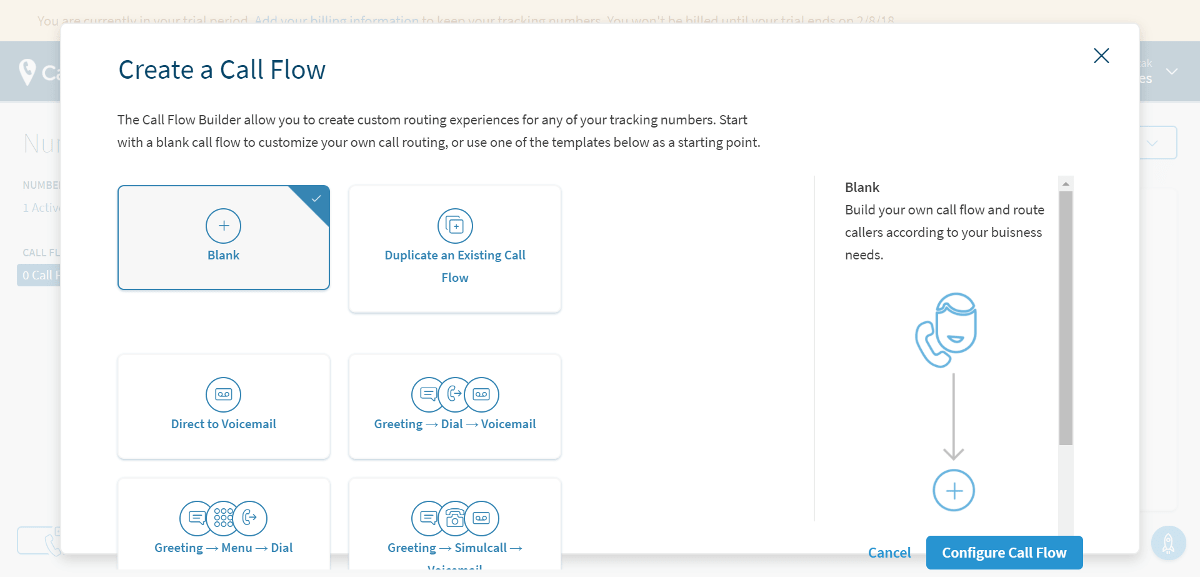Click the plus icon on Blank card
The height and width of the screenshot is (577, 1200).
pos(224,225)
